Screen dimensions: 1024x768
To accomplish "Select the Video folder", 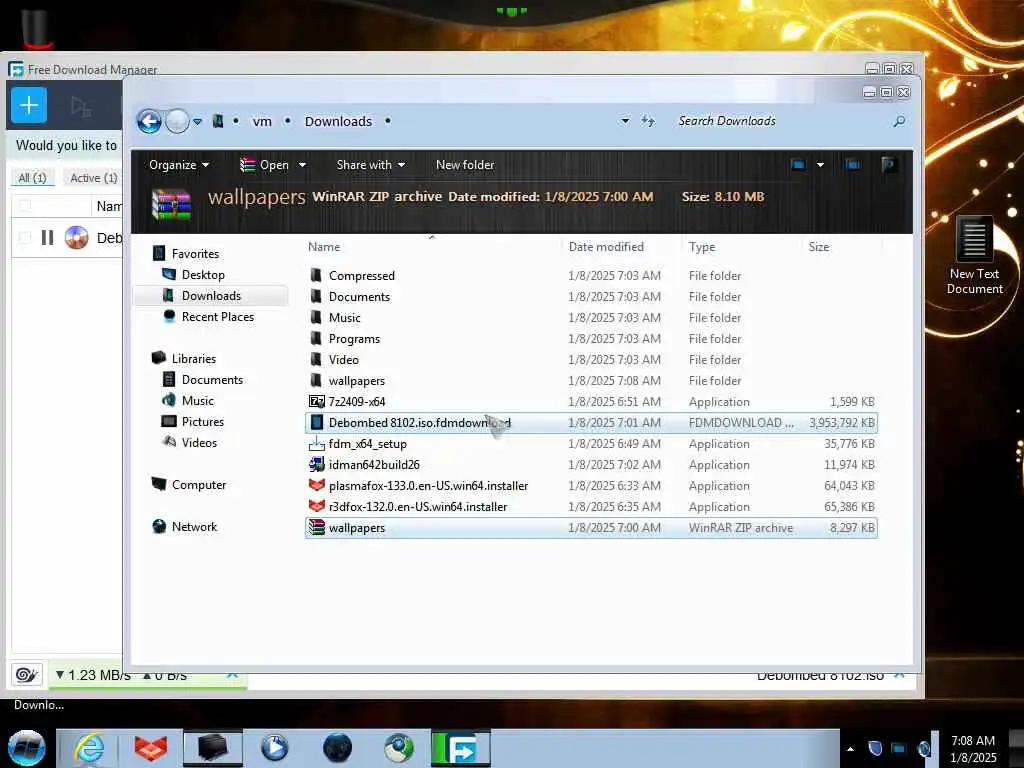I will tap(591, 359).
